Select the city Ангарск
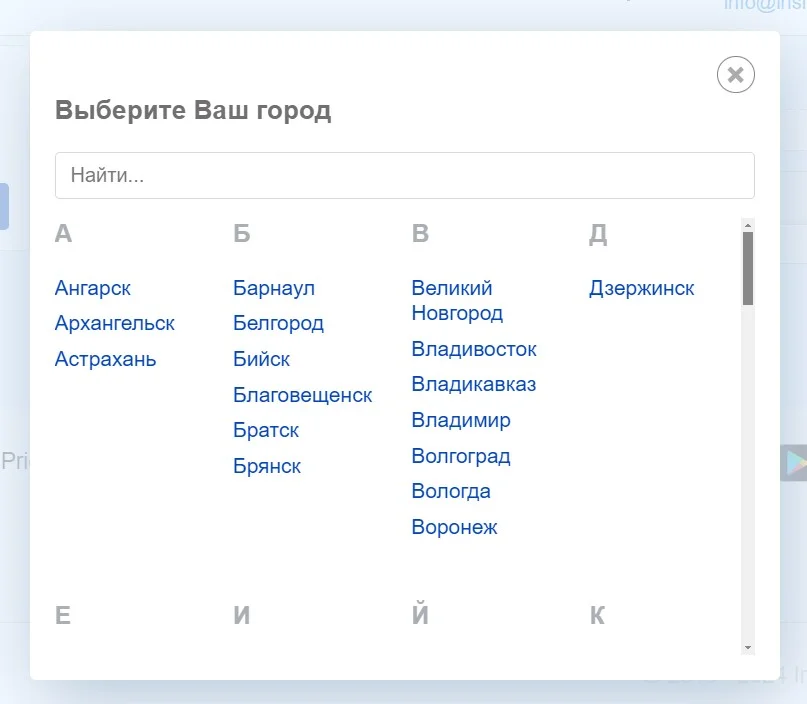This screenshot has width=807, height=704. coord(93,288)
